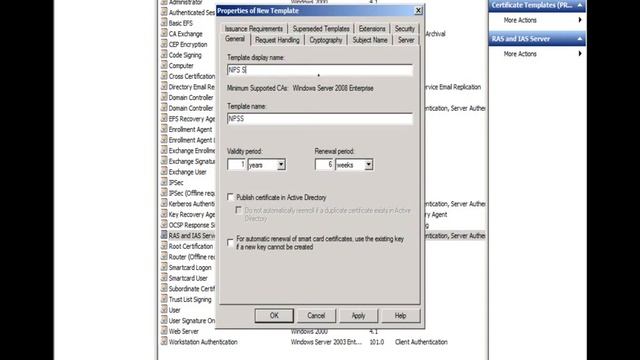Click the Authenticated Session template icon

pyautogui.click(x=164, y=12)
